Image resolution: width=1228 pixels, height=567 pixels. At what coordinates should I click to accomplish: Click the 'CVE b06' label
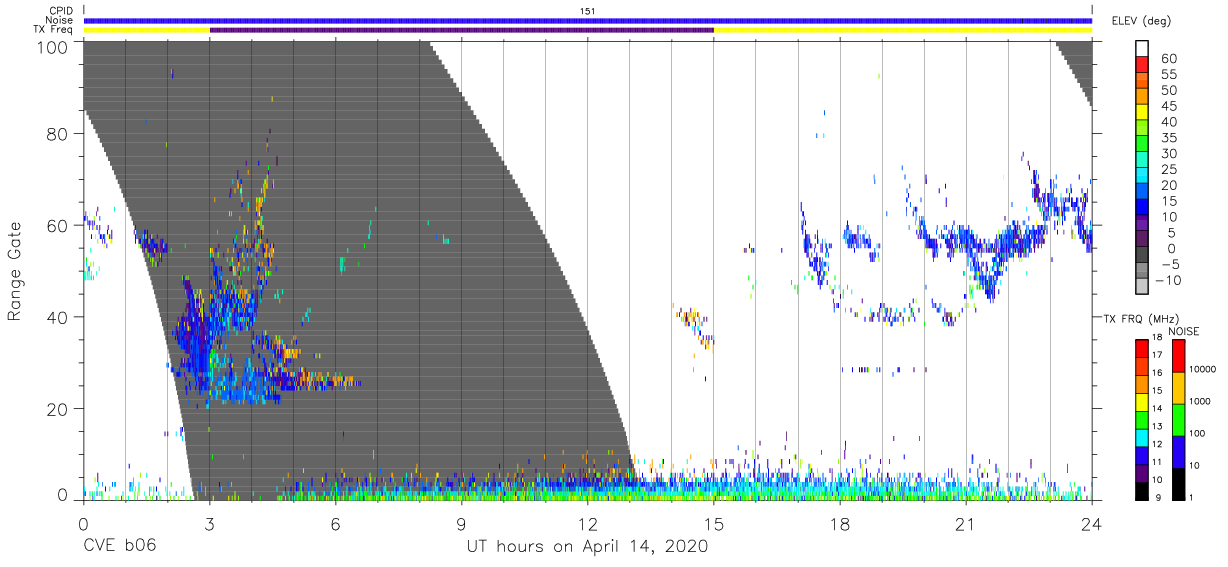coord(118,547)
